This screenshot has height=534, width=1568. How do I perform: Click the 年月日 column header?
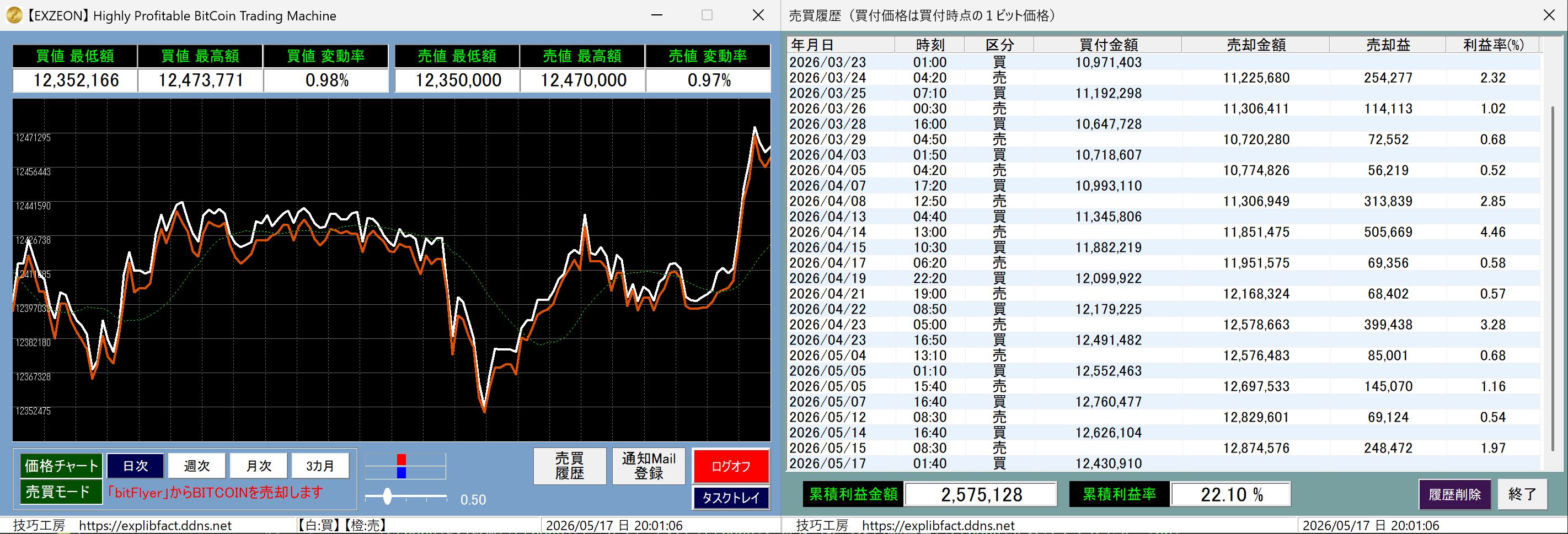(x=841, y=45)
